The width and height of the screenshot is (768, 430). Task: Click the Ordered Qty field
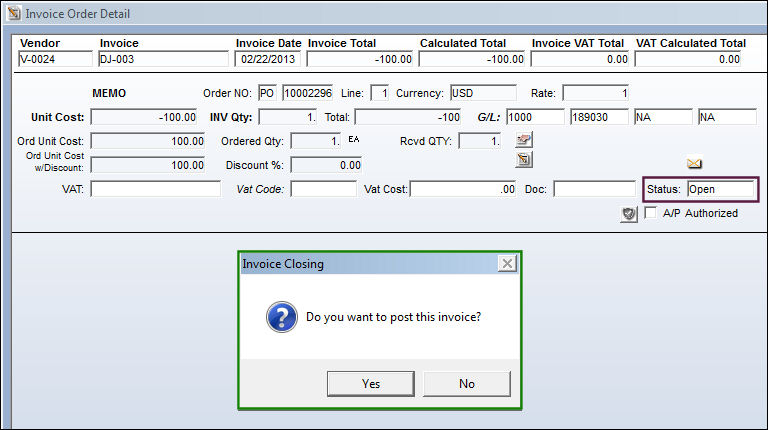tap(315, 141)
